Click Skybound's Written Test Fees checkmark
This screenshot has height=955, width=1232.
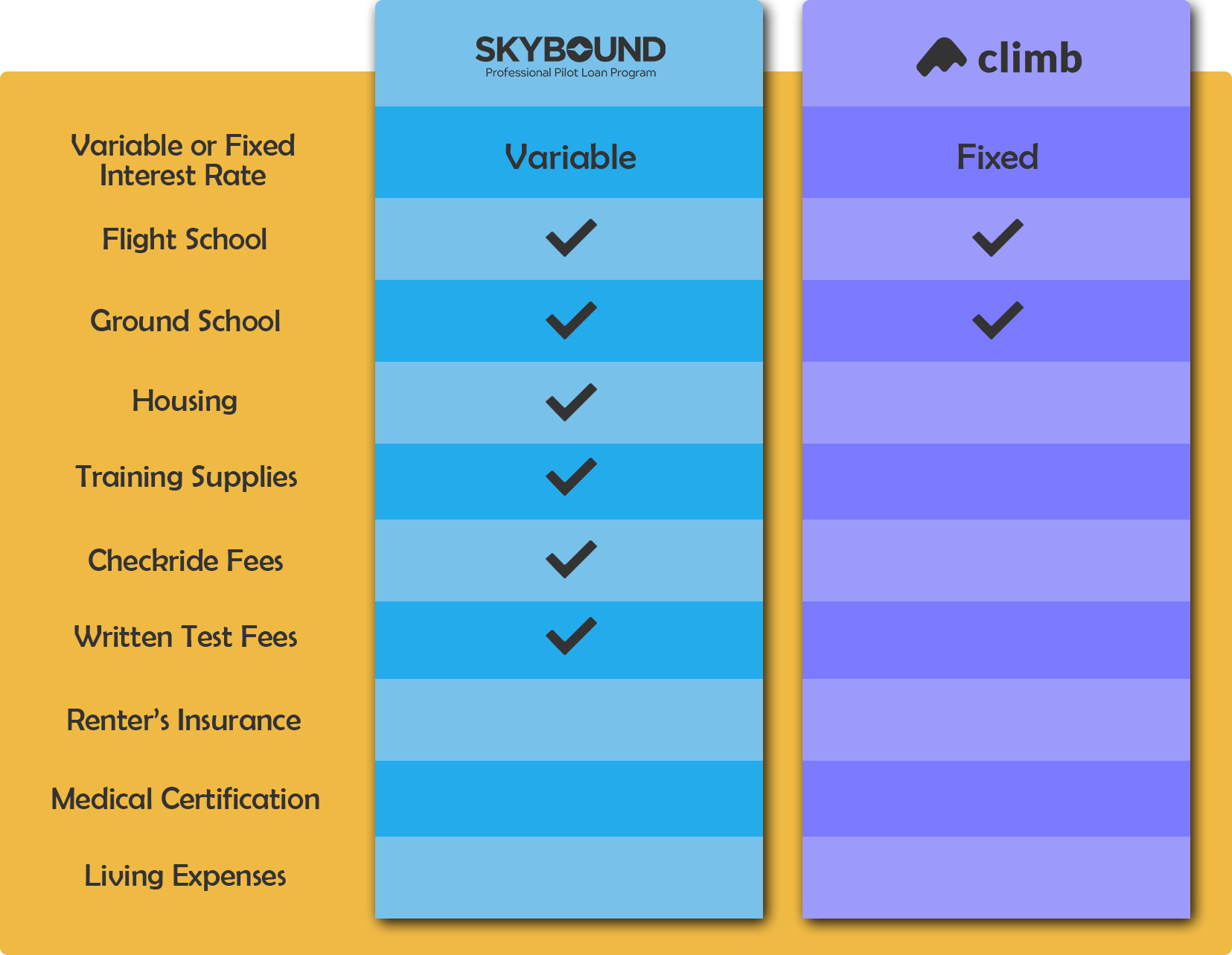571,636
